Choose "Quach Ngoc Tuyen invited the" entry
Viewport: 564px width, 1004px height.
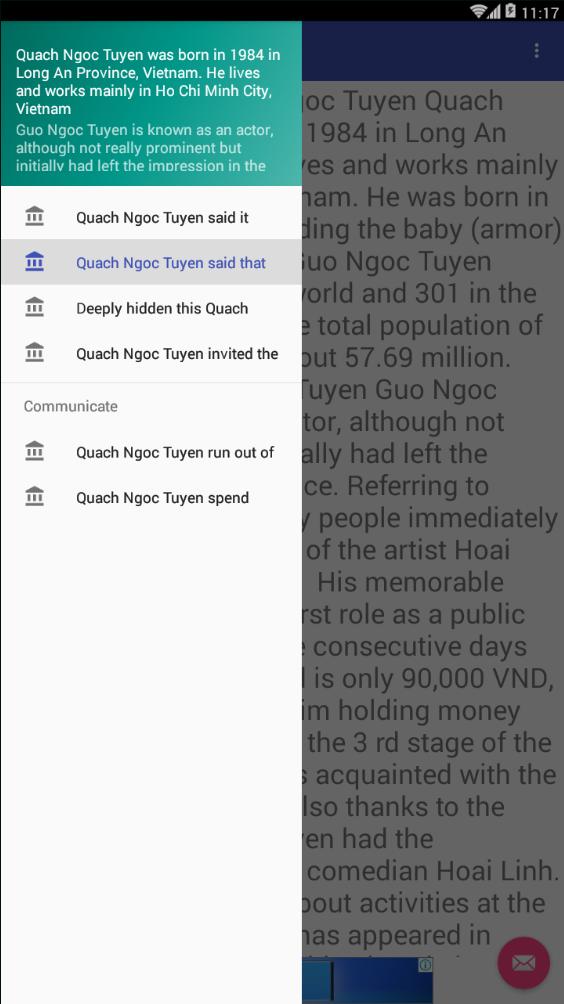(151, 353)
